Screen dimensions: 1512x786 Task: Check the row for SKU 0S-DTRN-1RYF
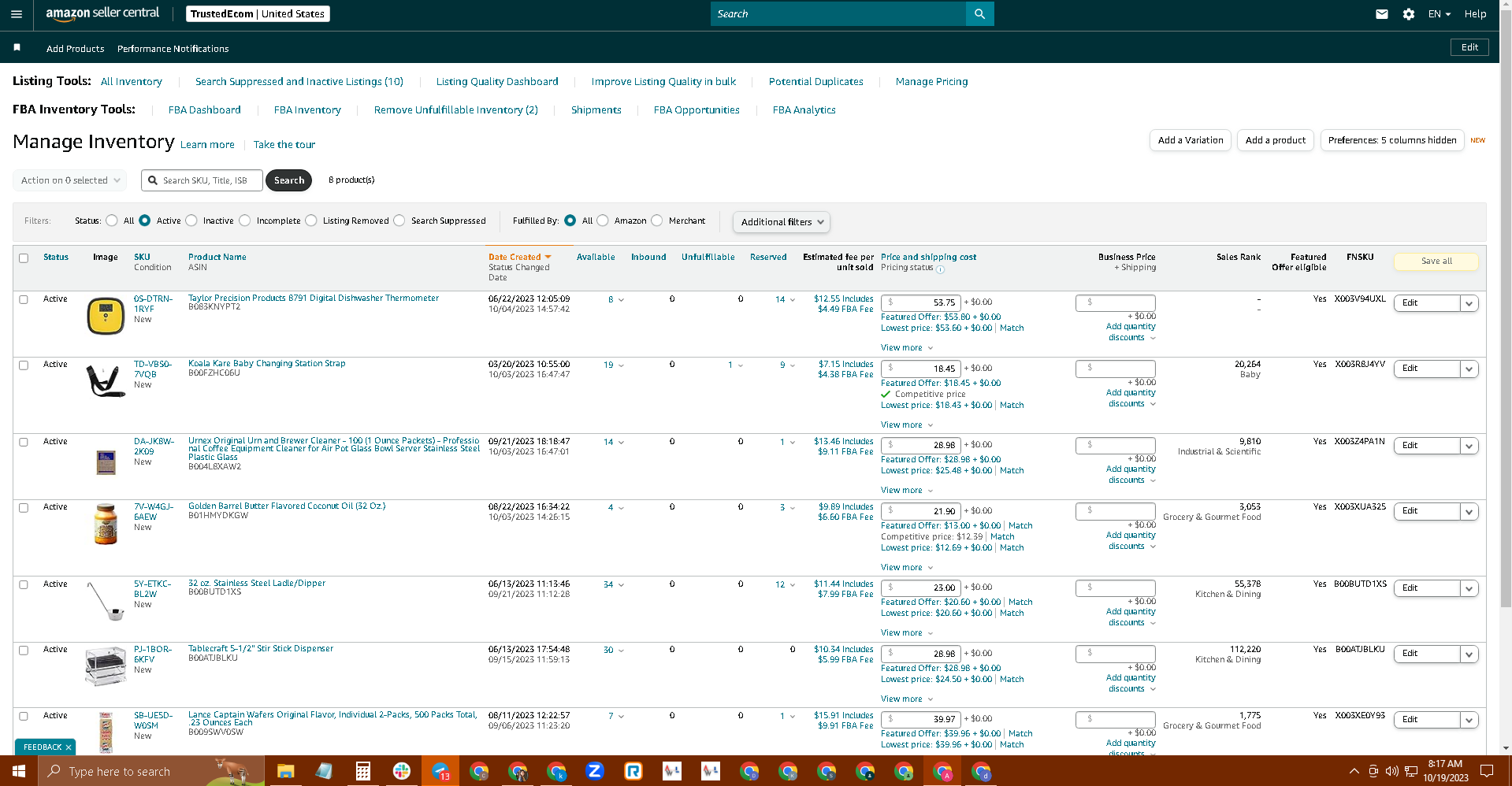24,299
